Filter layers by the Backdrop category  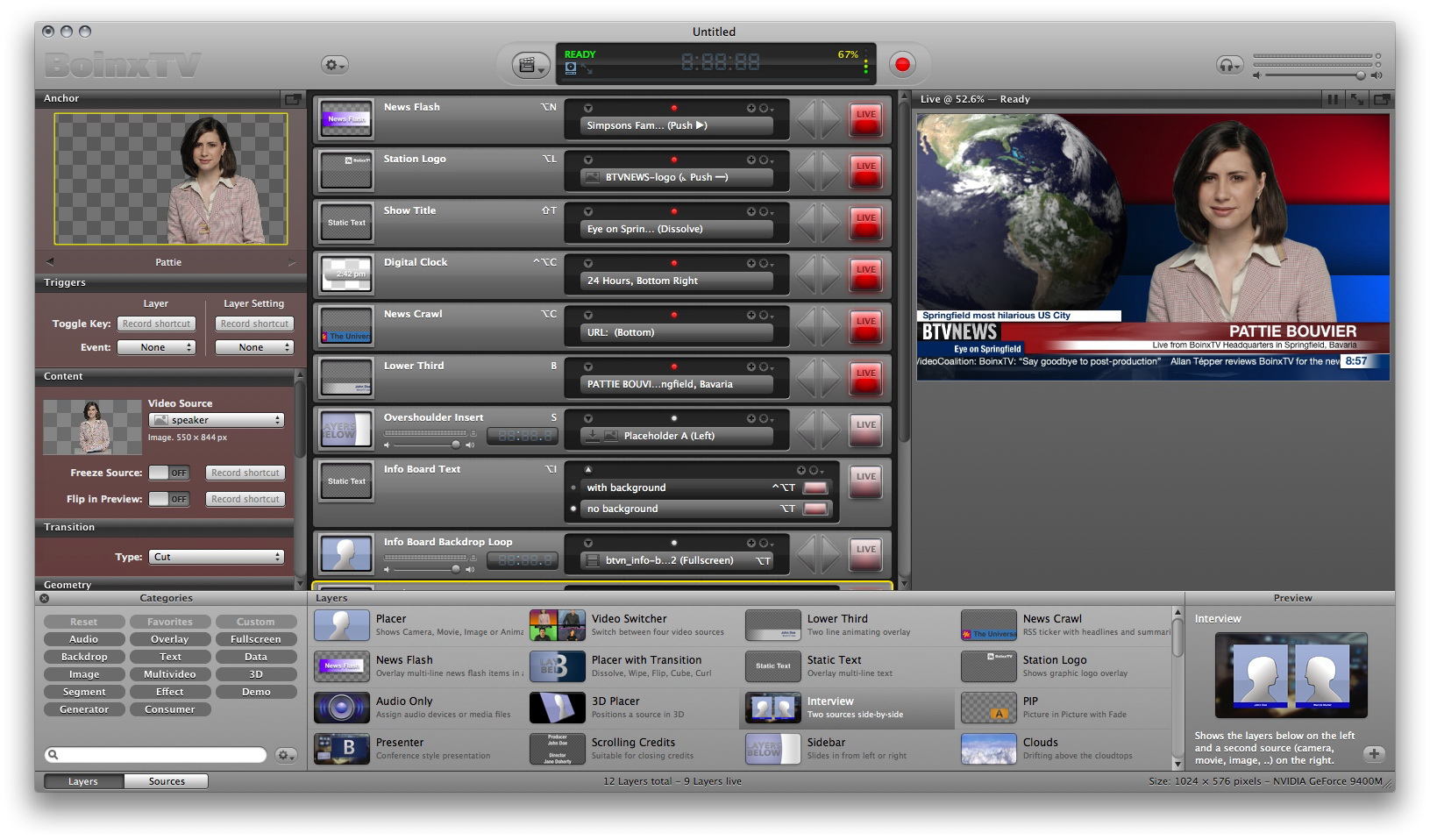coord(84,657)
